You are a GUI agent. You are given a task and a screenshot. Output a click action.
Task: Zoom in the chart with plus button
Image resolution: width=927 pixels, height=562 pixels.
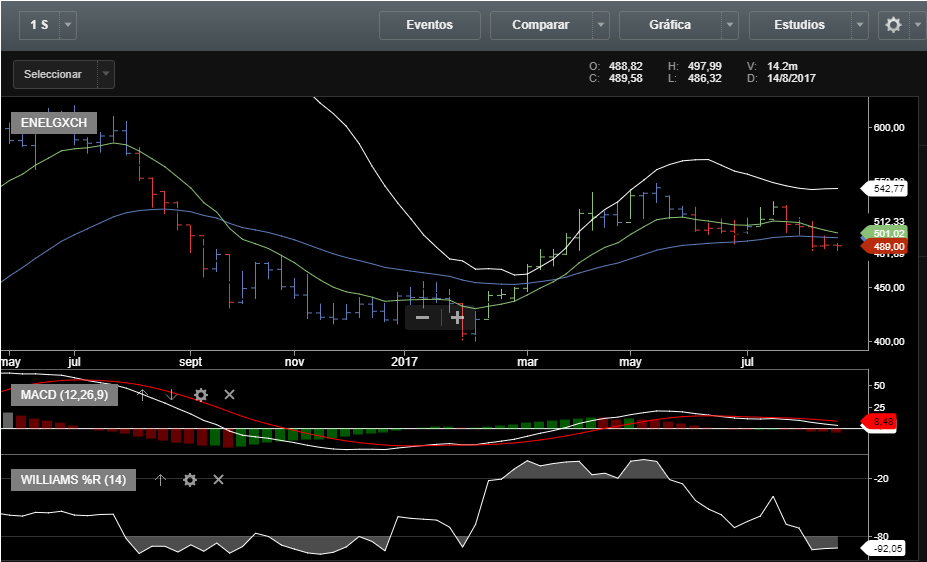457,317
